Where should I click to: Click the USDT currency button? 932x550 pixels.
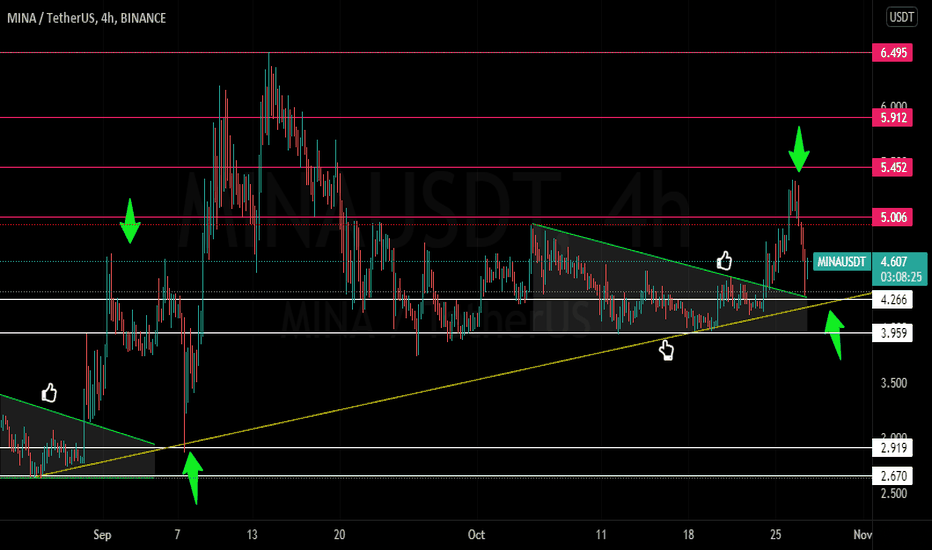point(901,17)
